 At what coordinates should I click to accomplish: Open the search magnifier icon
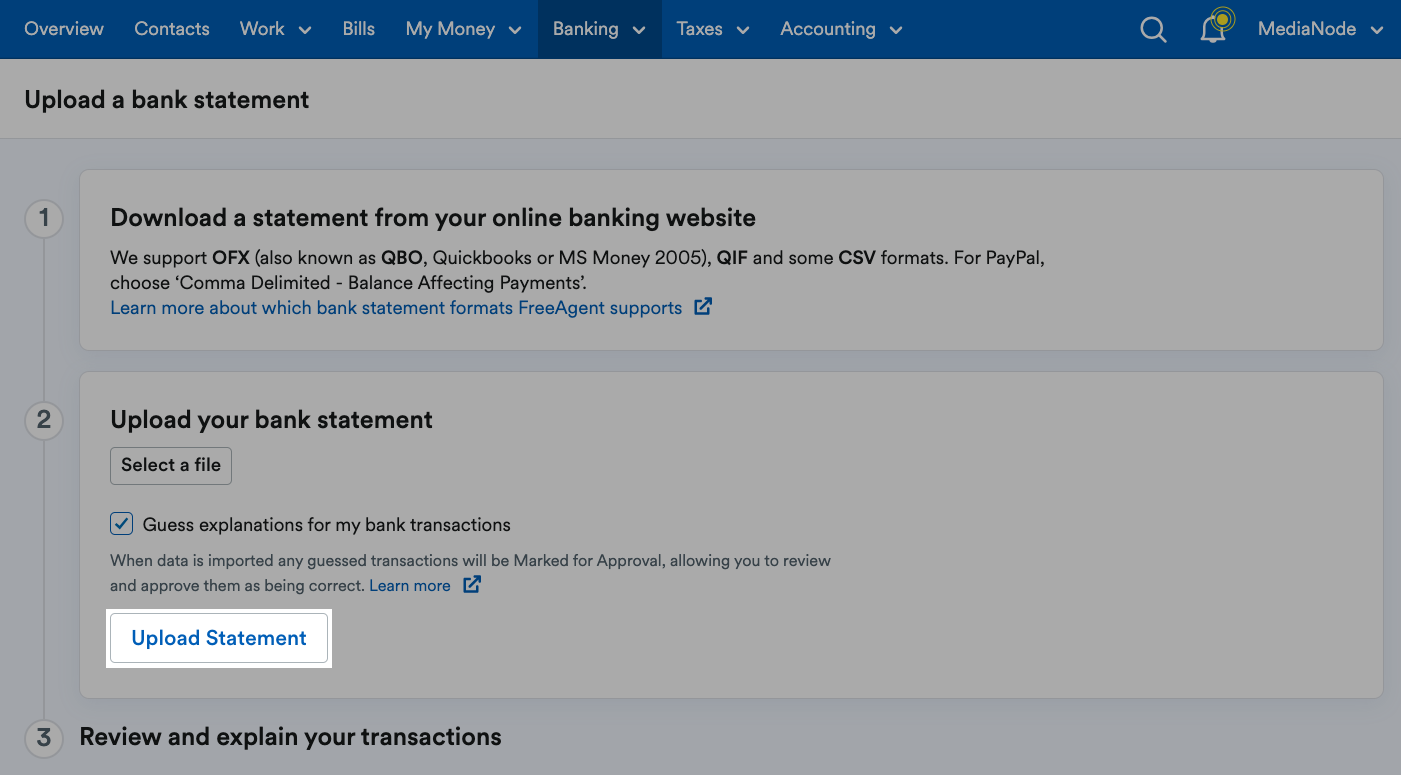coord(1153,30)
